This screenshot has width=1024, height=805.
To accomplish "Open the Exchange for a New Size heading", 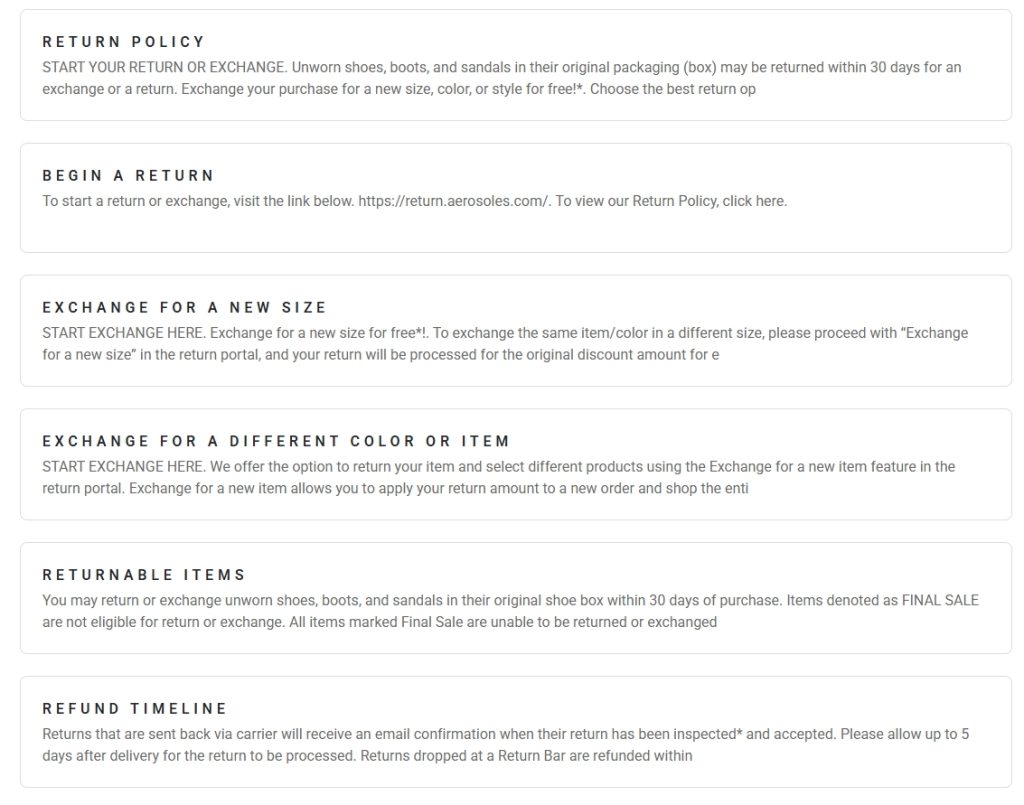I will (x=184, y=307).
